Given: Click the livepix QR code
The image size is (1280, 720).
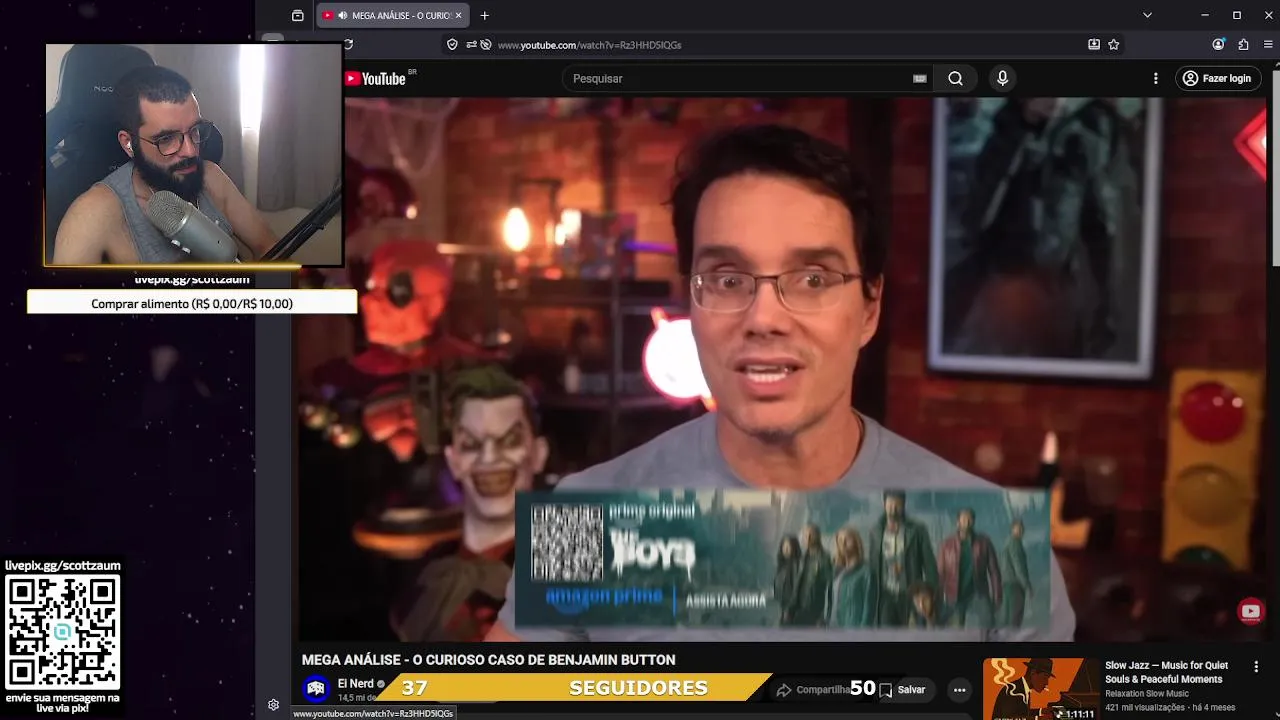Looking at the screenshot, I should tap(62, 633).
